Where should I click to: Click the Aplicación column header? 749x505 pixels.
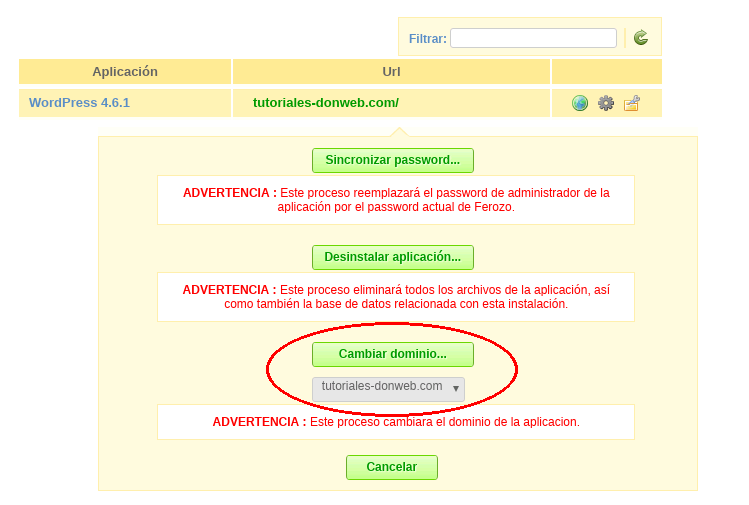(x=125, y=72)
